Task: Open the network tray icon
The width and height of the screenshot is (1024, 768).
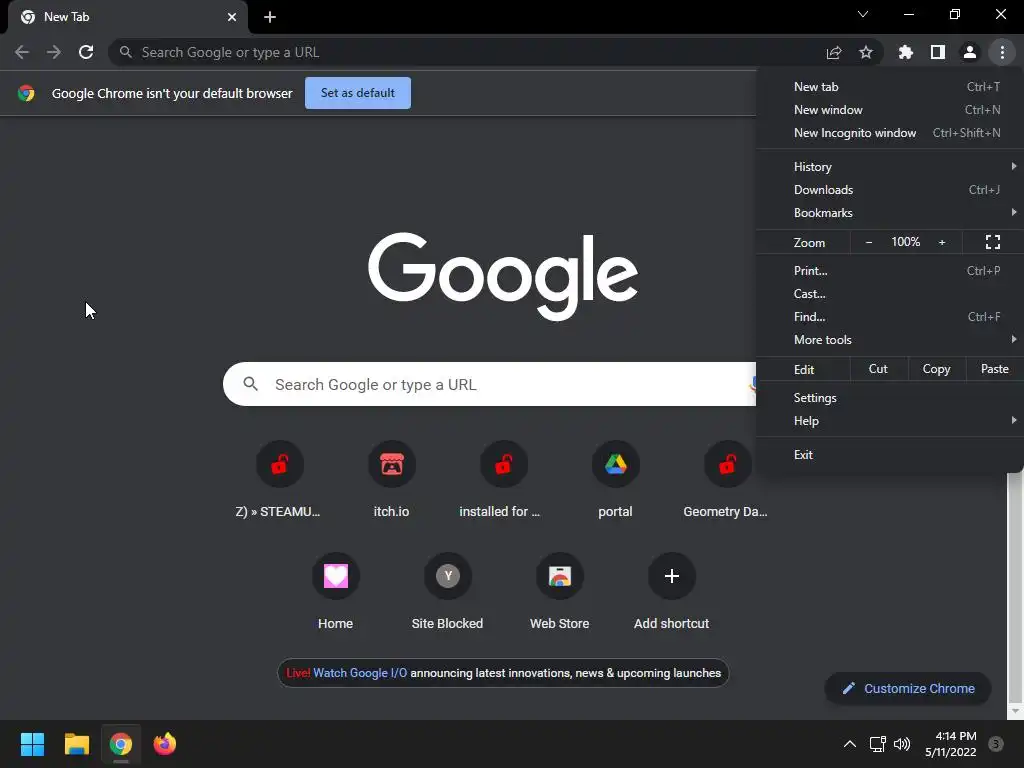Action: (877, 744)
